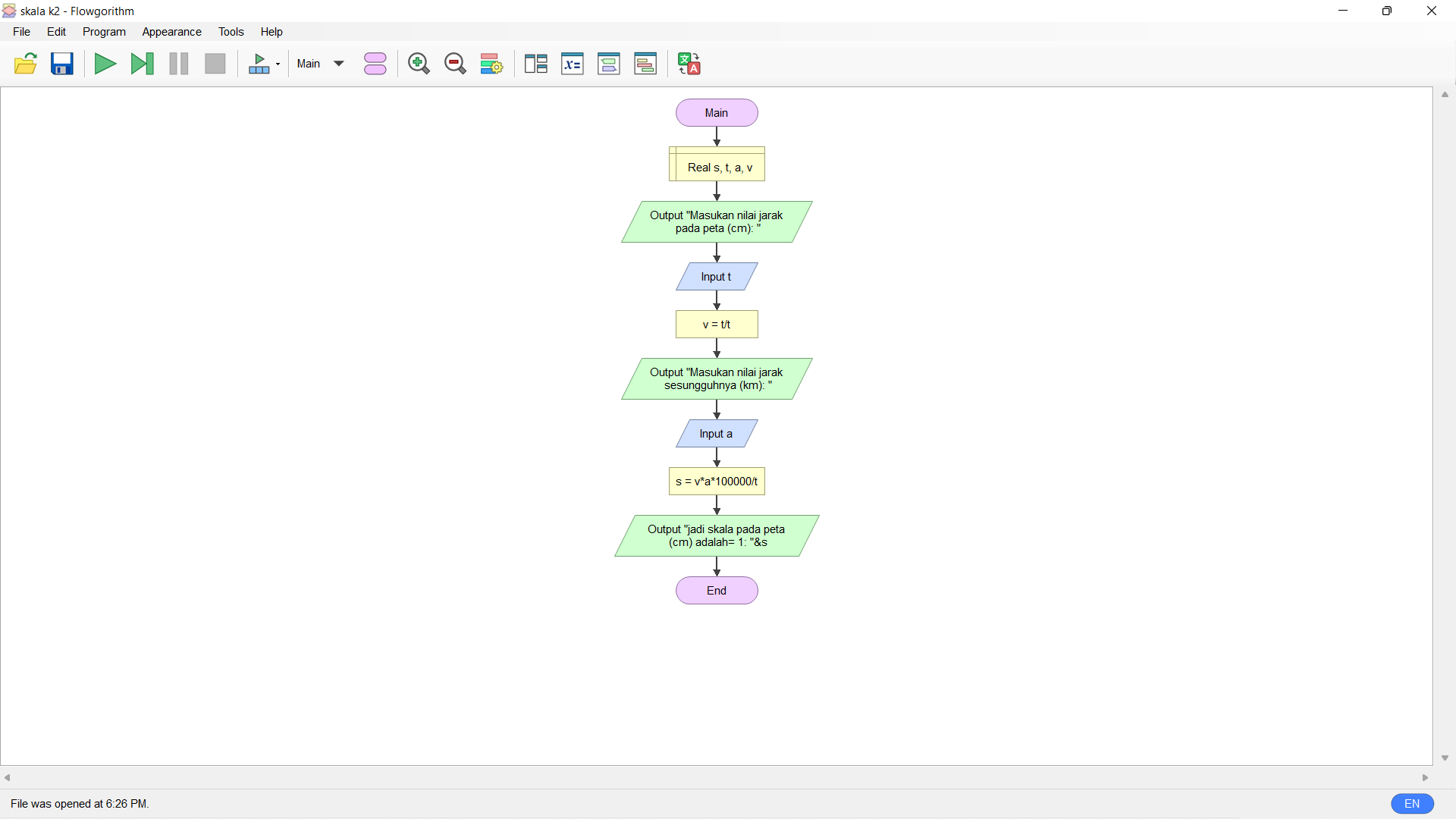Pause program execution
Screen dimensions: 1456x819
(178, 64)
